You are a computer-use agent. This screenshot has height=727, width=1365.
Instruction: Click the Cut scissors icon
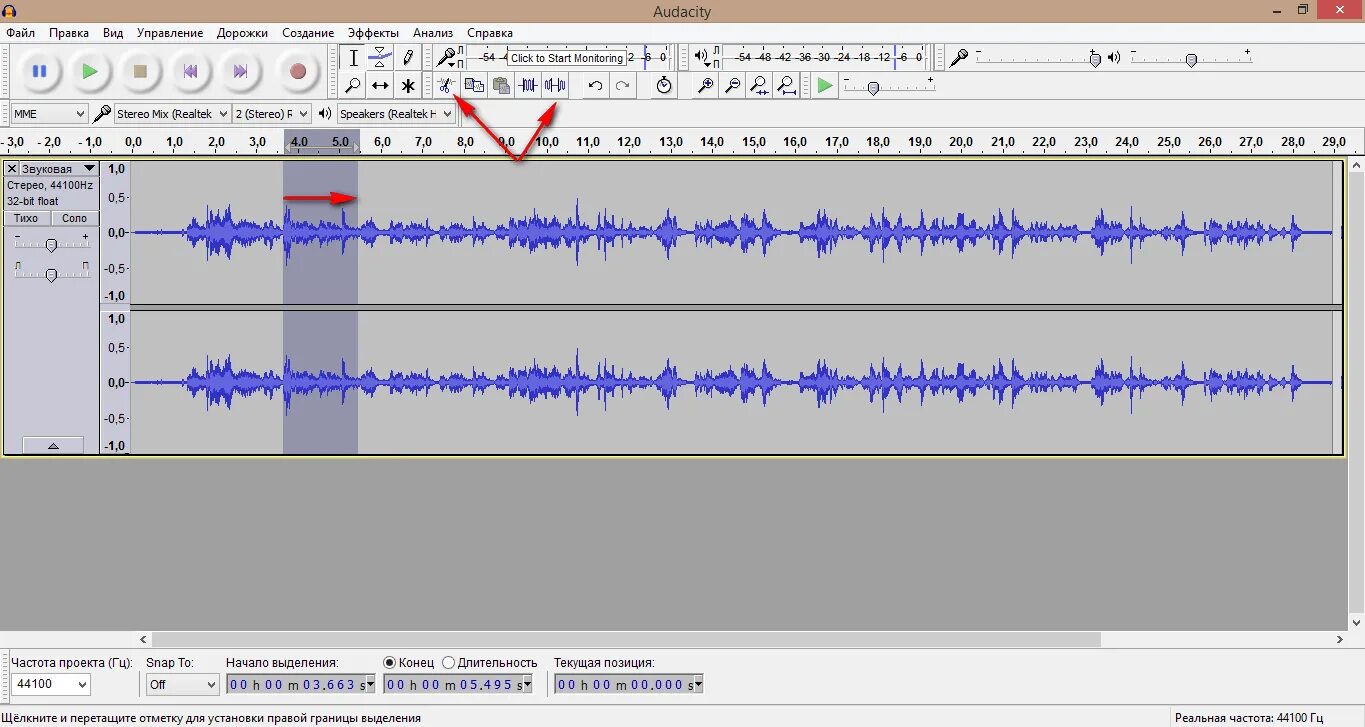(x=446, y=86)
